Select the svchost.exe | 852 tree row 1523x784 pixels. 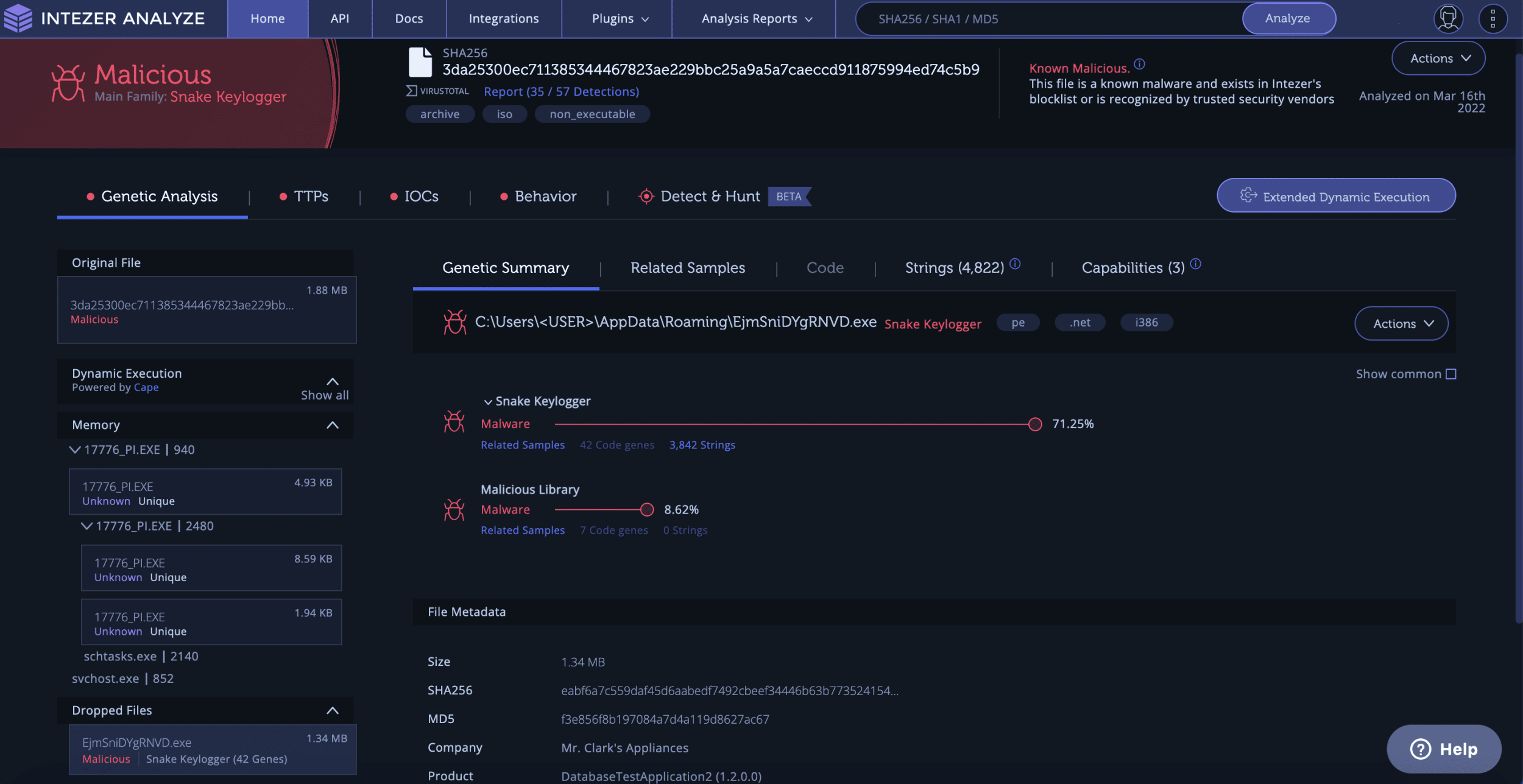tap(122, 679)
